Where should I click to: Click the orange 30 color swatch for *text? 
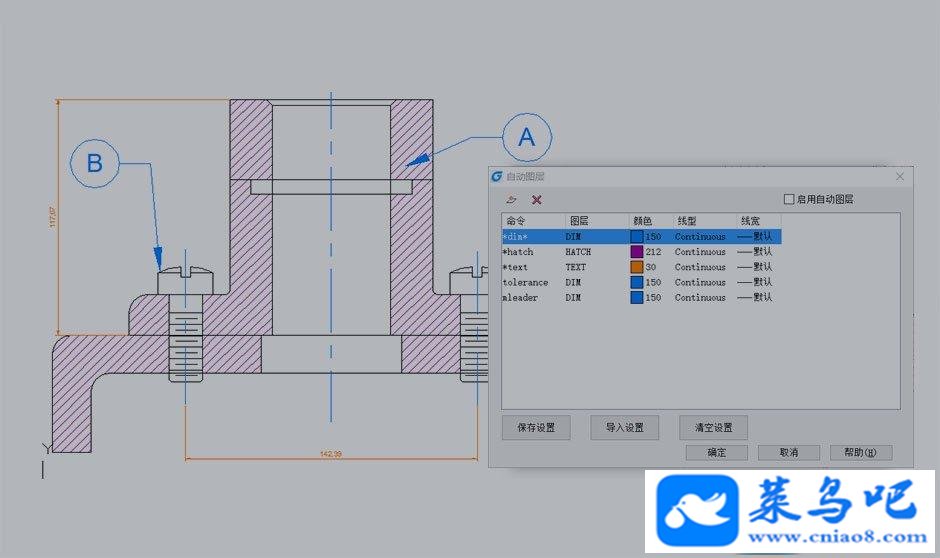[x=637, y=267]
